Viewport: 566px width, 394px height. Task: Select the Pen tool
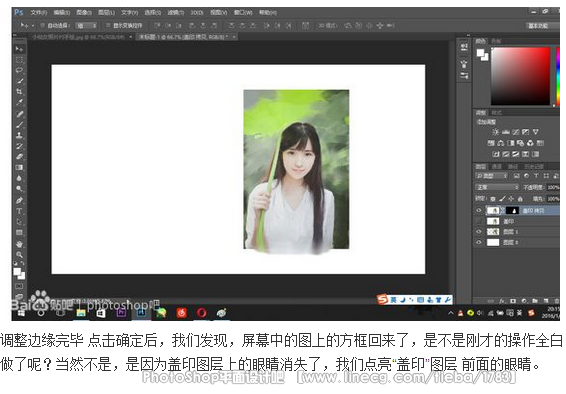tap(19, 200)
